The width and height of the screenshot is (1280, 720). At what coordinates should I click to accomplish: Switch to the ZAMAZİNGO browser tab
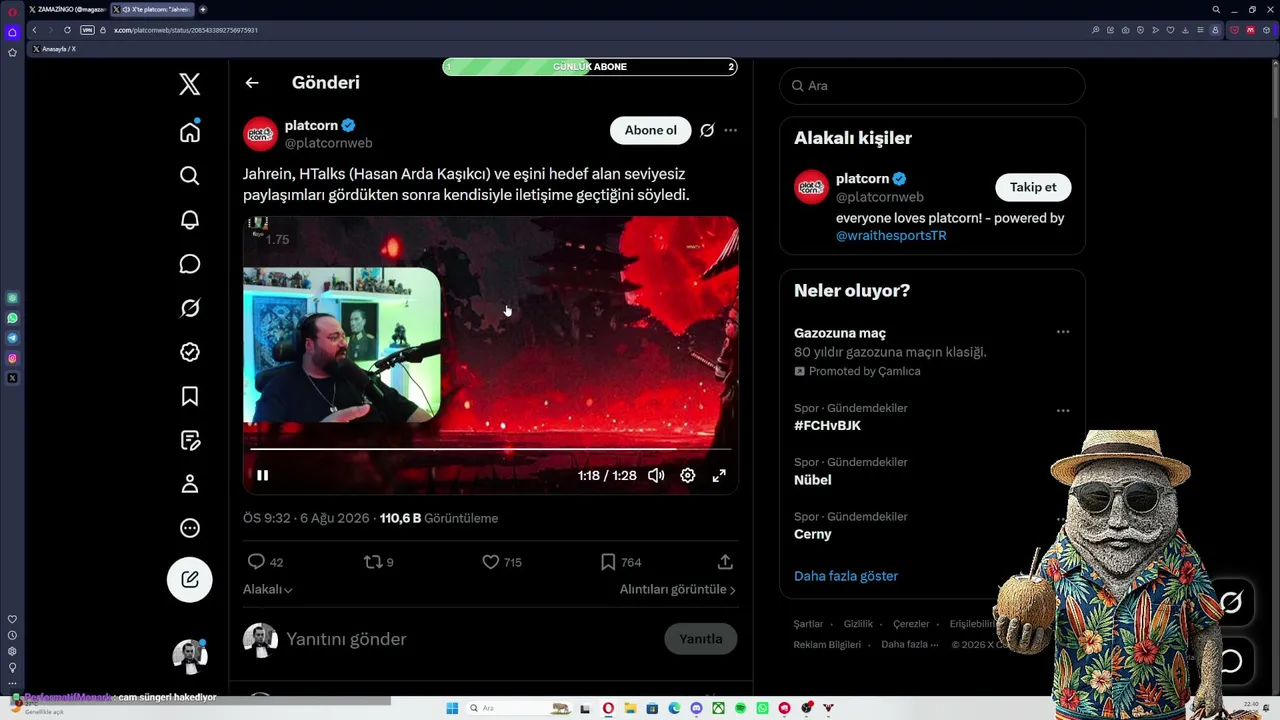point(66,9)
